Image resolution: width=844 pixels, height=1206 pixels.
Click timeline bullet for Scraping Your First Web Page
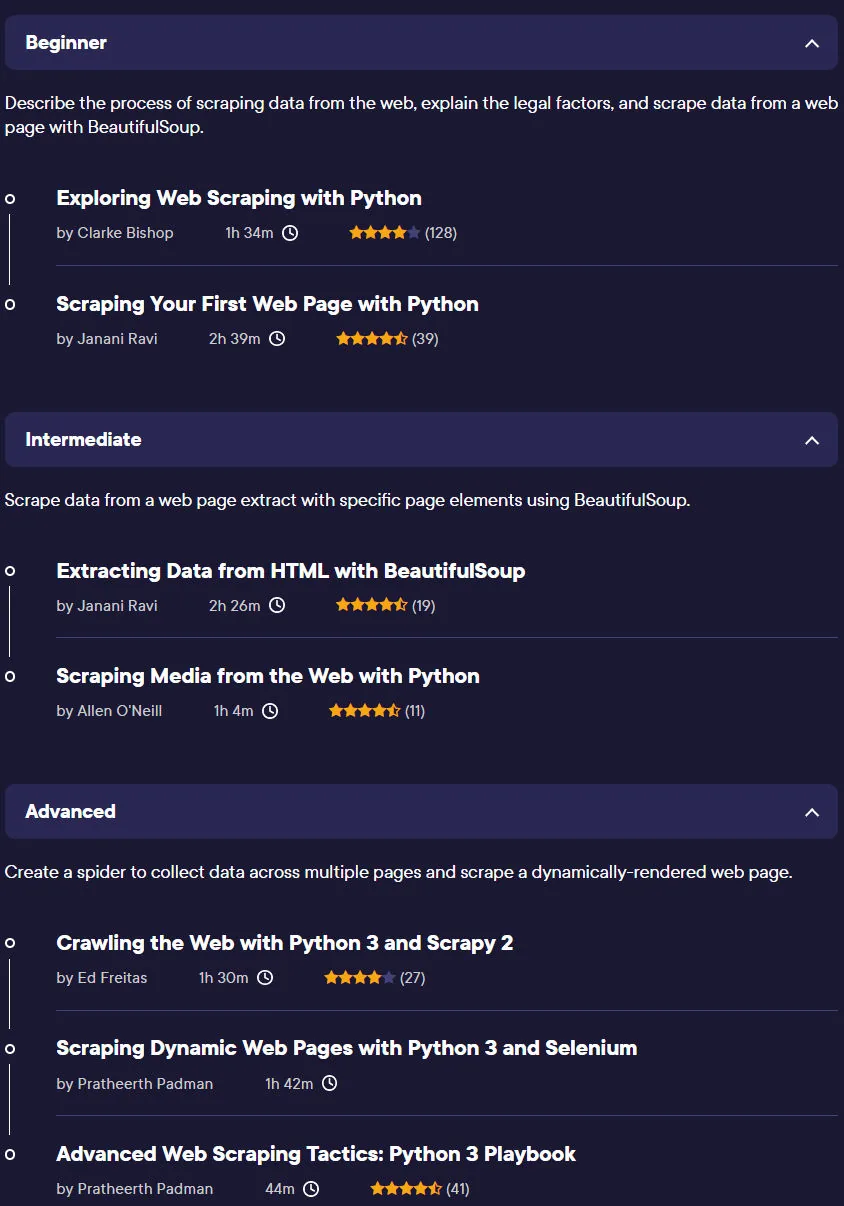pos(10,304)
